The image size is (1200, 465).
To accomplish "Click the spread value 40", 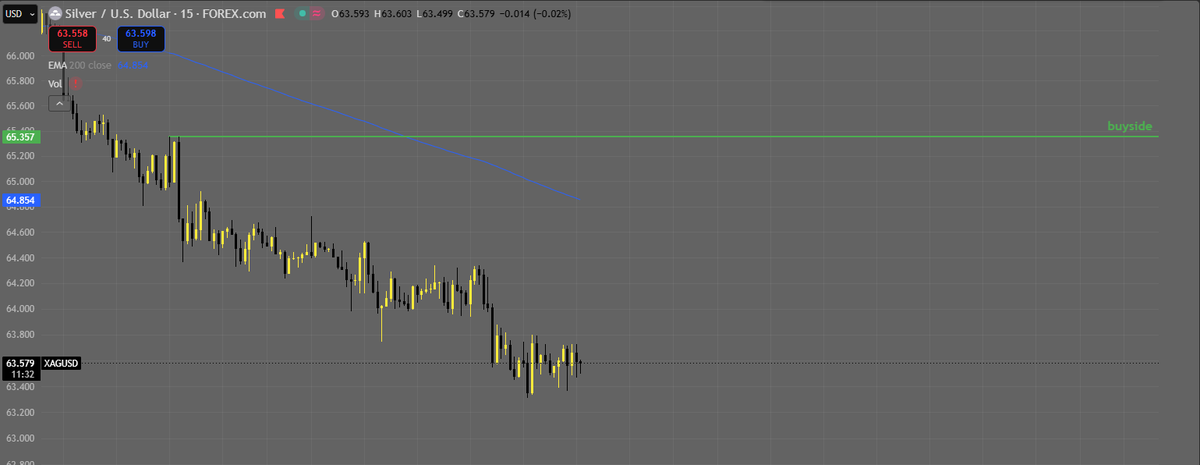I will (106, 39).
